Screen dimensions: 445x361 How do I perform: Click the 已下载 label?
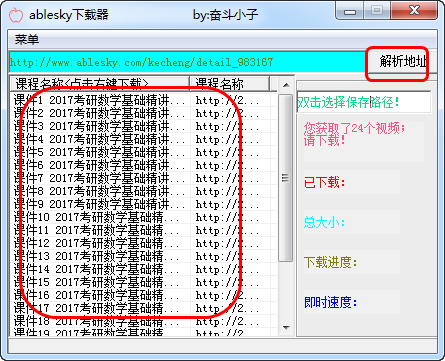[x=325, y=182]
